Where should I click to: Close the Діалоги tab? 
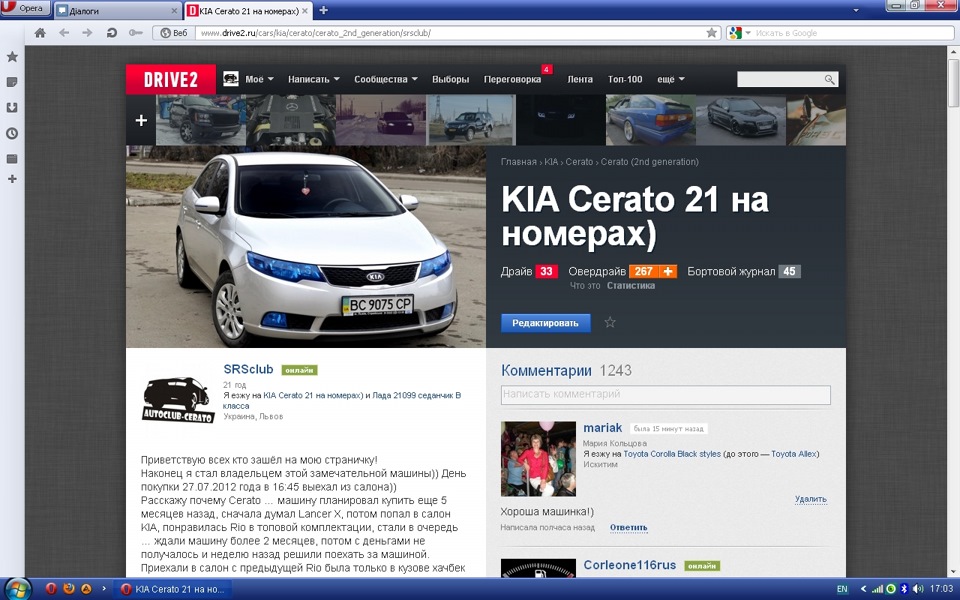[174, 11]
